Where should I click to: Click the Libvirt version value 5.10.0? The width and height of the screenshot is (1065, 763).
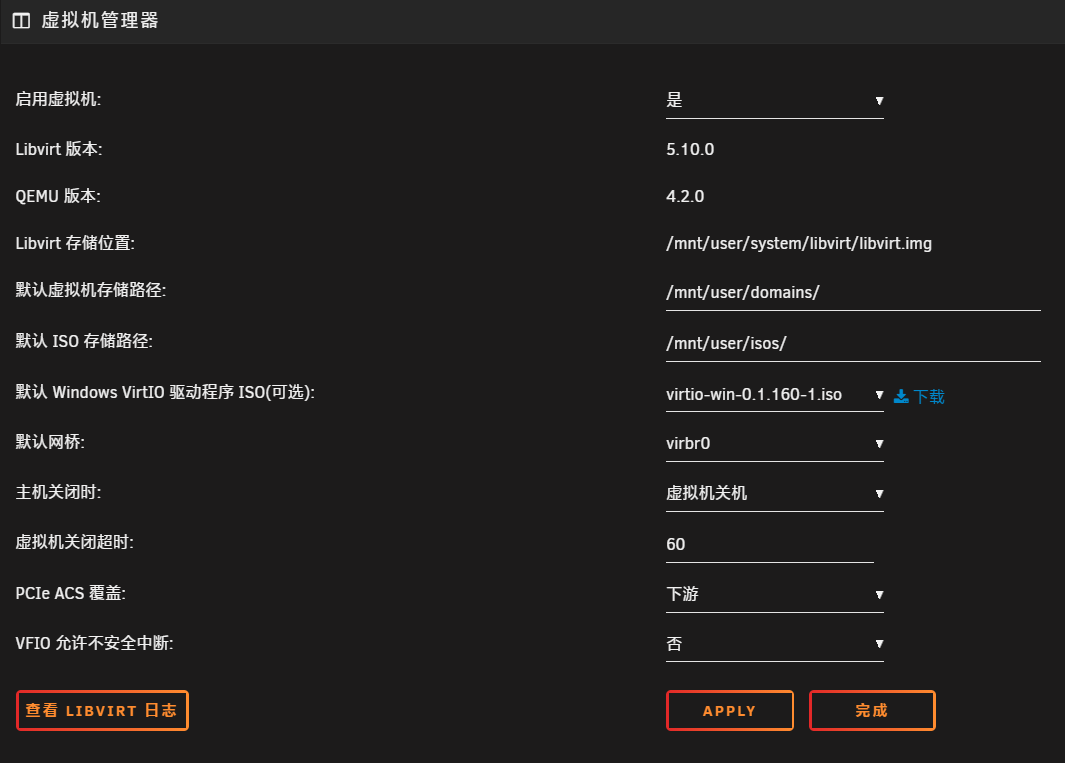[x=690, y=149]
